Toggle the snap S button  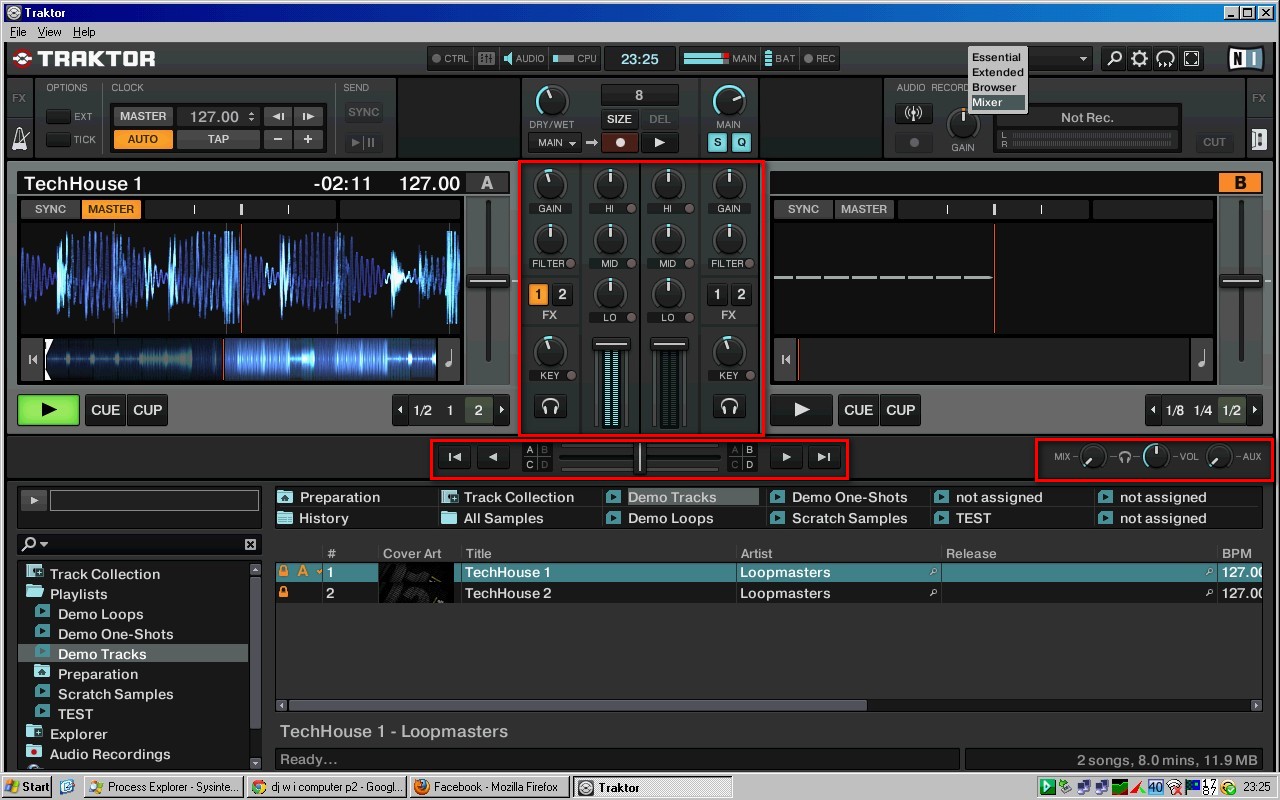click(717, 143)
